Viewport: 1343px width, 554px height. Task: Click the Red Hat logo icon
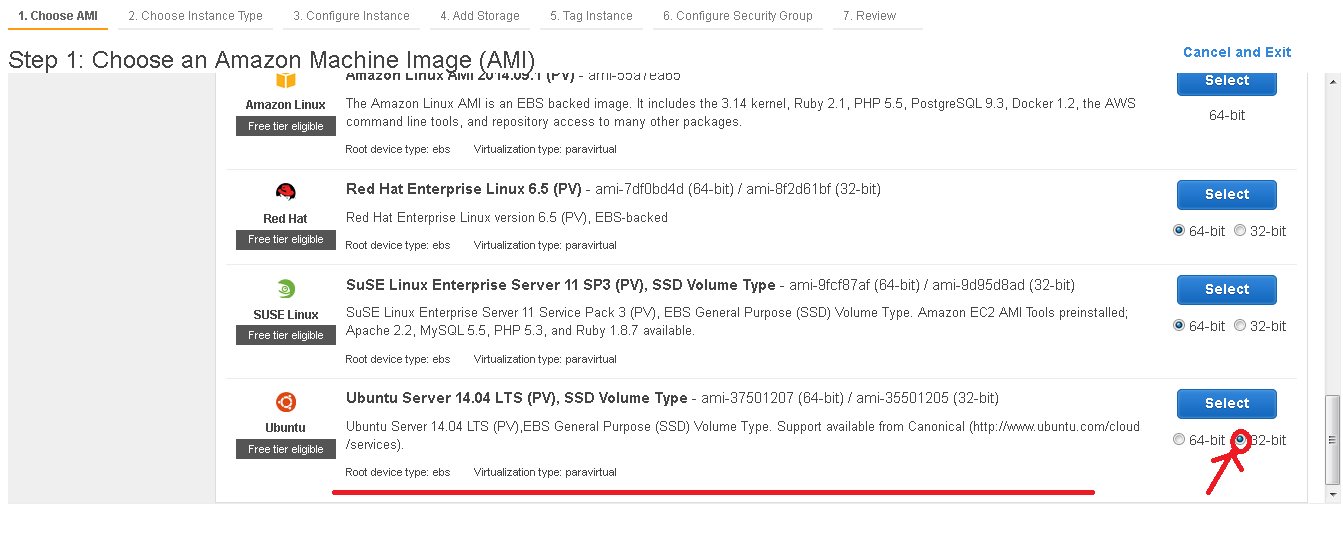tap(286, 192)
